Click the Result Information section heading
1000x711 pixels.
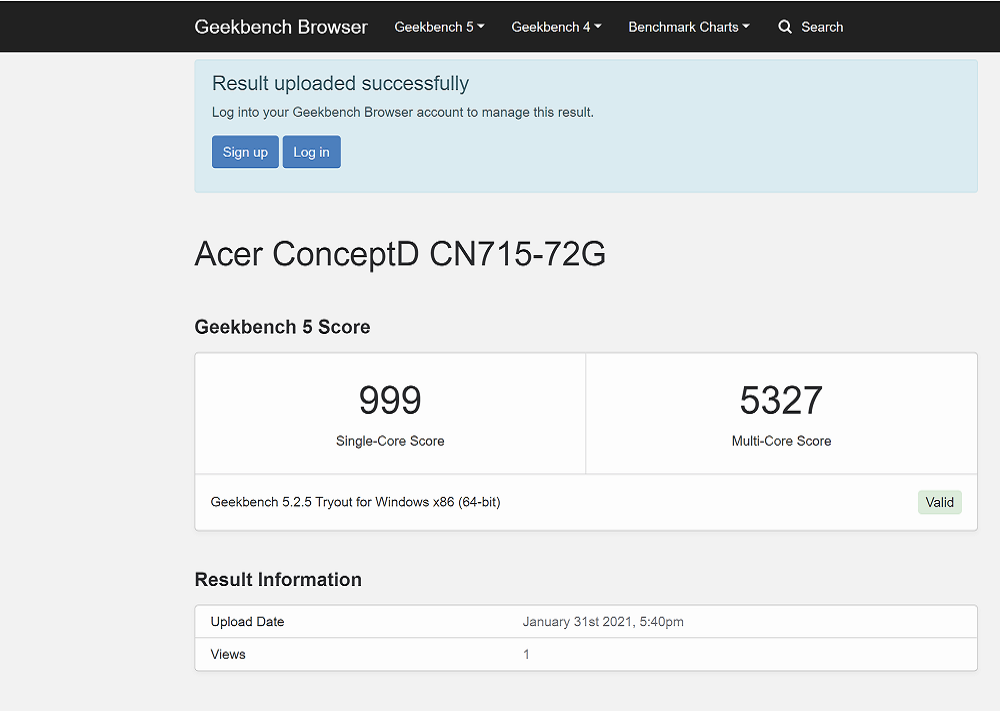[x=278, y=579]
